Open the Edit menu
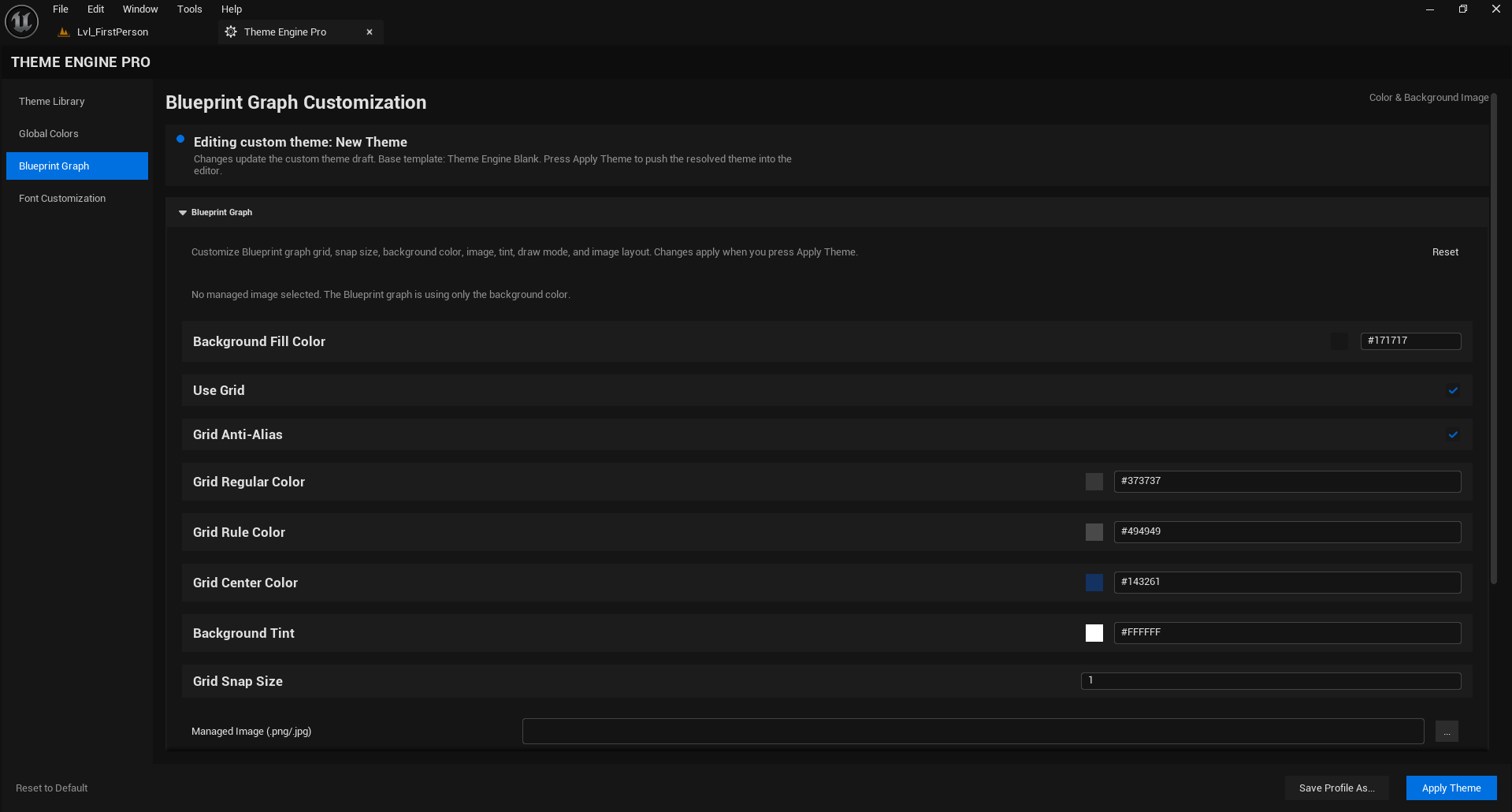This screenshot has width=1512, height=812. [x=95, y=9]
